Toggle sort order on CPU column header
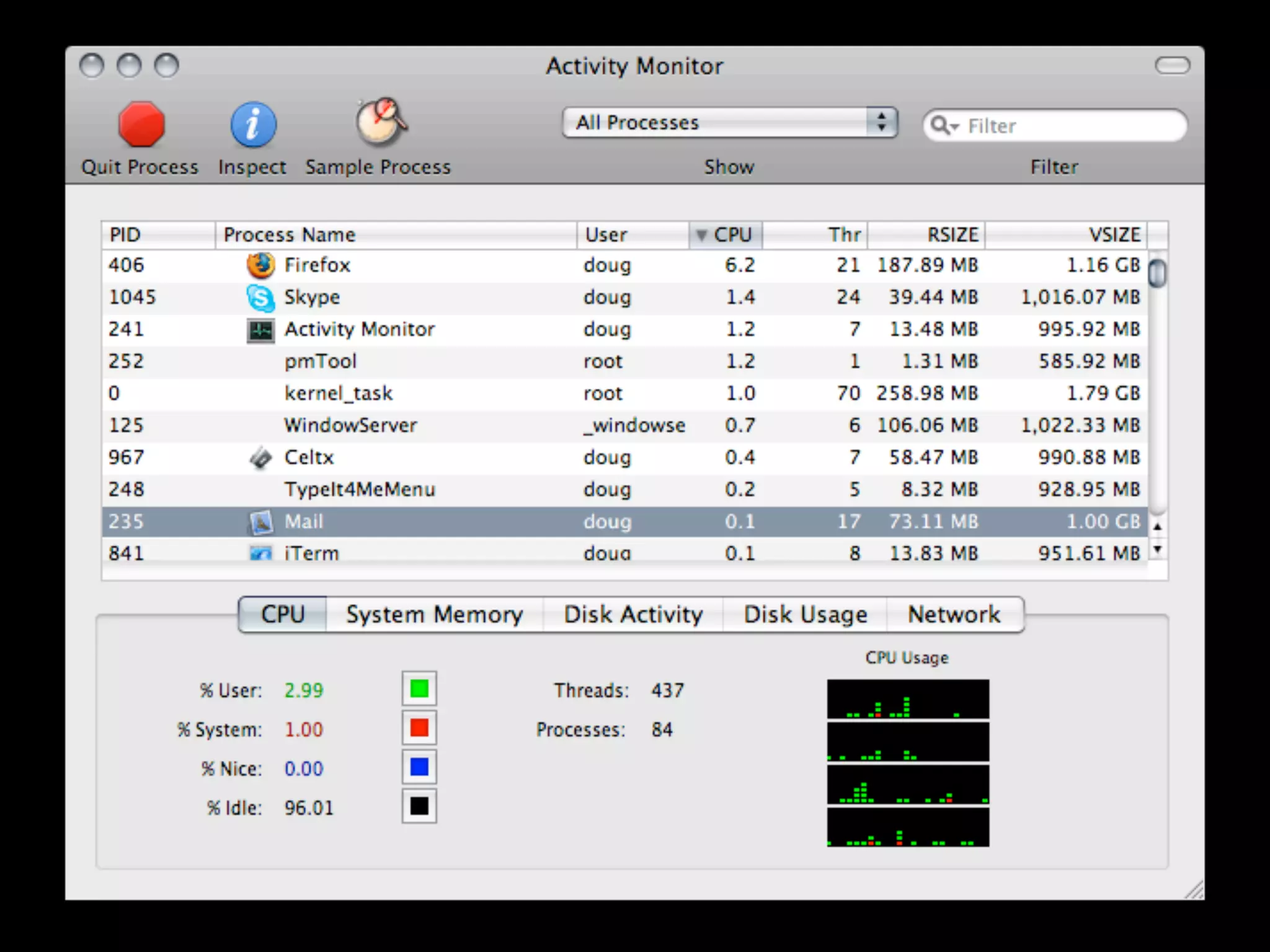The image size is (1270, 952). [726, 235]
